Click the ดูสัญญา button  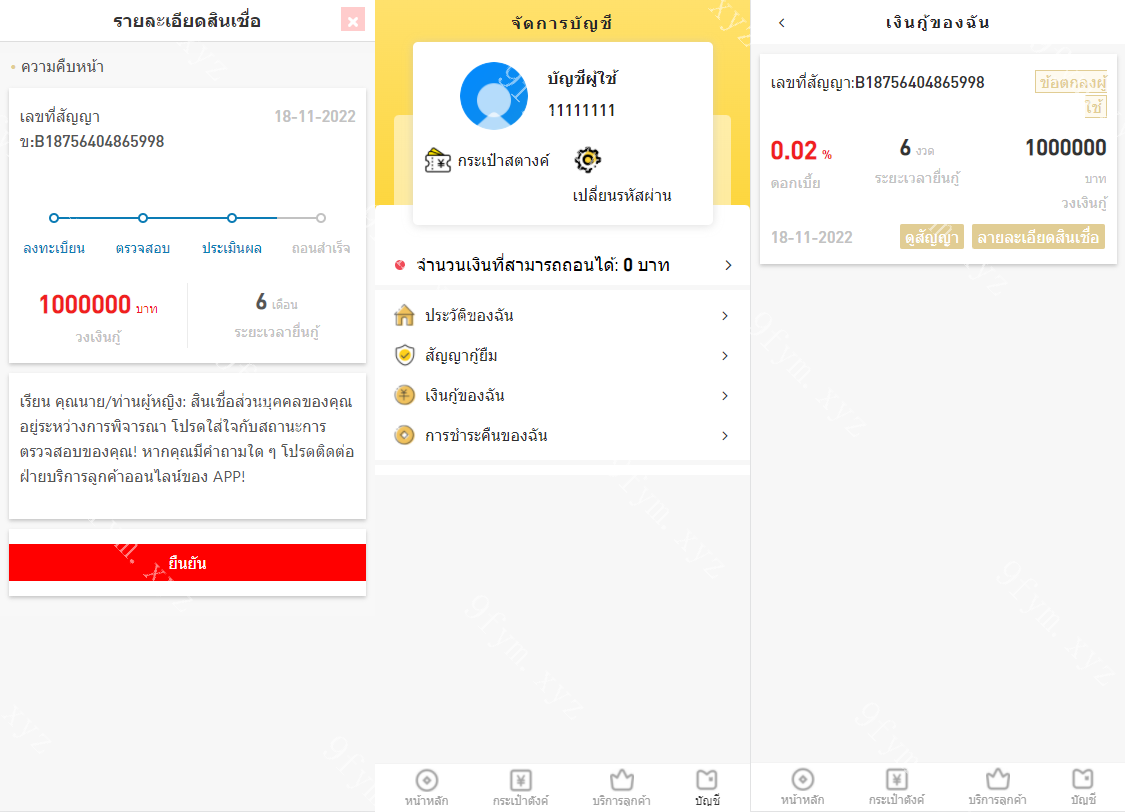(931, 237)
